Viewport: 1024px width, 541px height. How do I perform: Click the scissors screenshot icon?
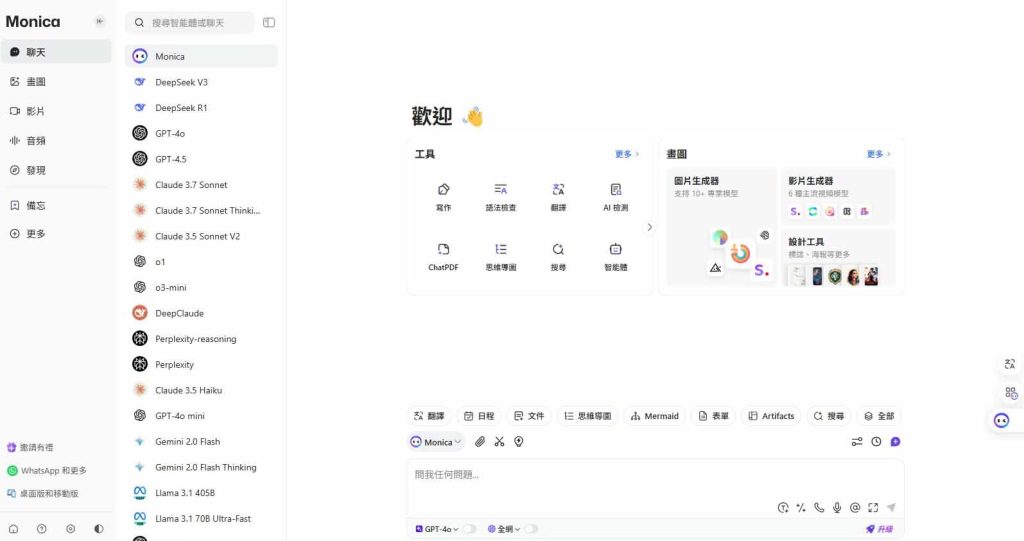tap(499, 441)
